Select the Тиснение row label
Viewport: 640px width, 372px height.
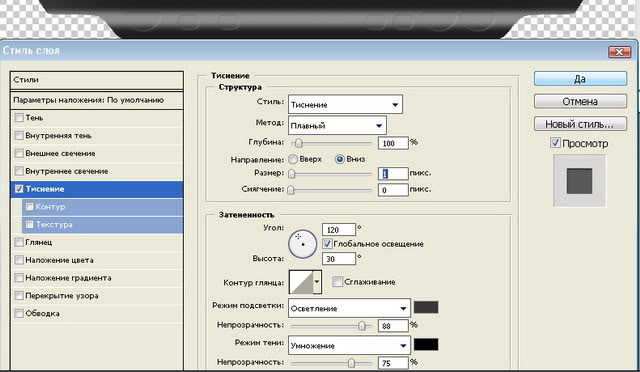coord(45,189)
